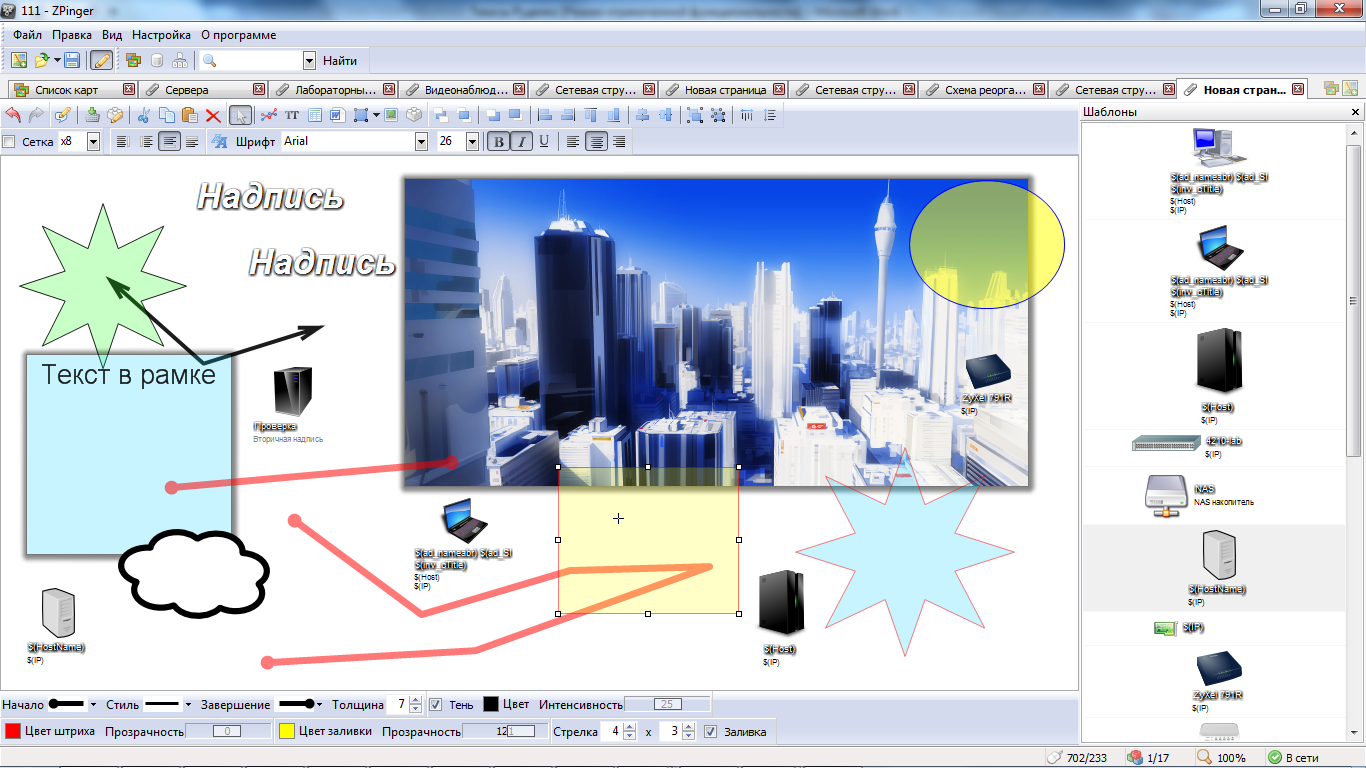Viewport: 1366px width, 768px height.
Task: Select the arrow pointer tool
Action: (240, 115)
